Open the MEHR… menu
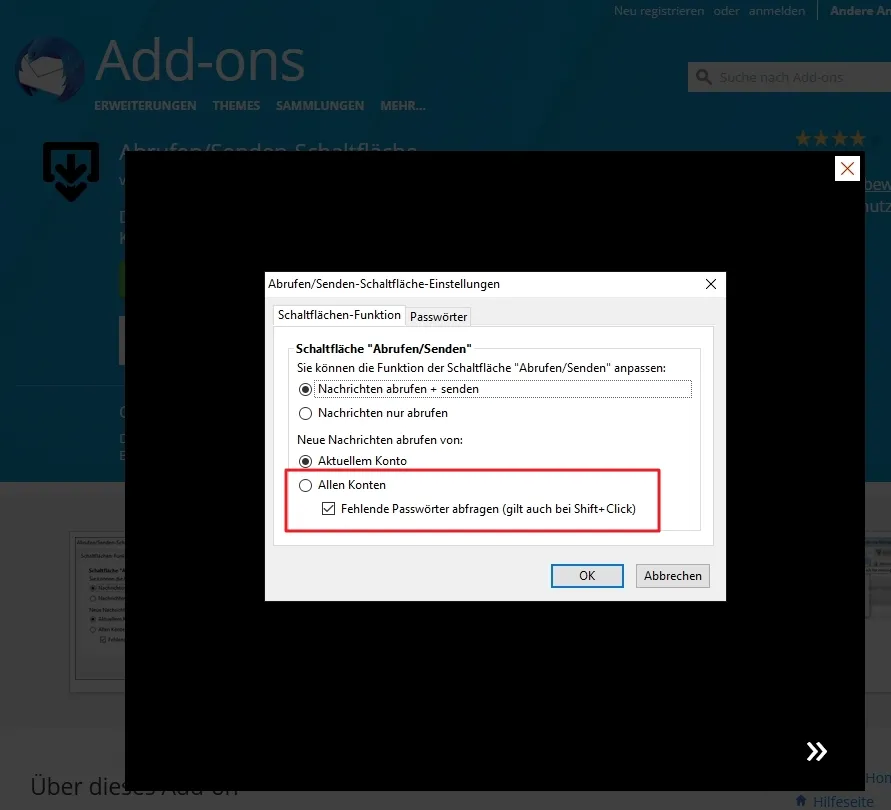The height and width of the screenshot is (810, 891). coord(403,106)
